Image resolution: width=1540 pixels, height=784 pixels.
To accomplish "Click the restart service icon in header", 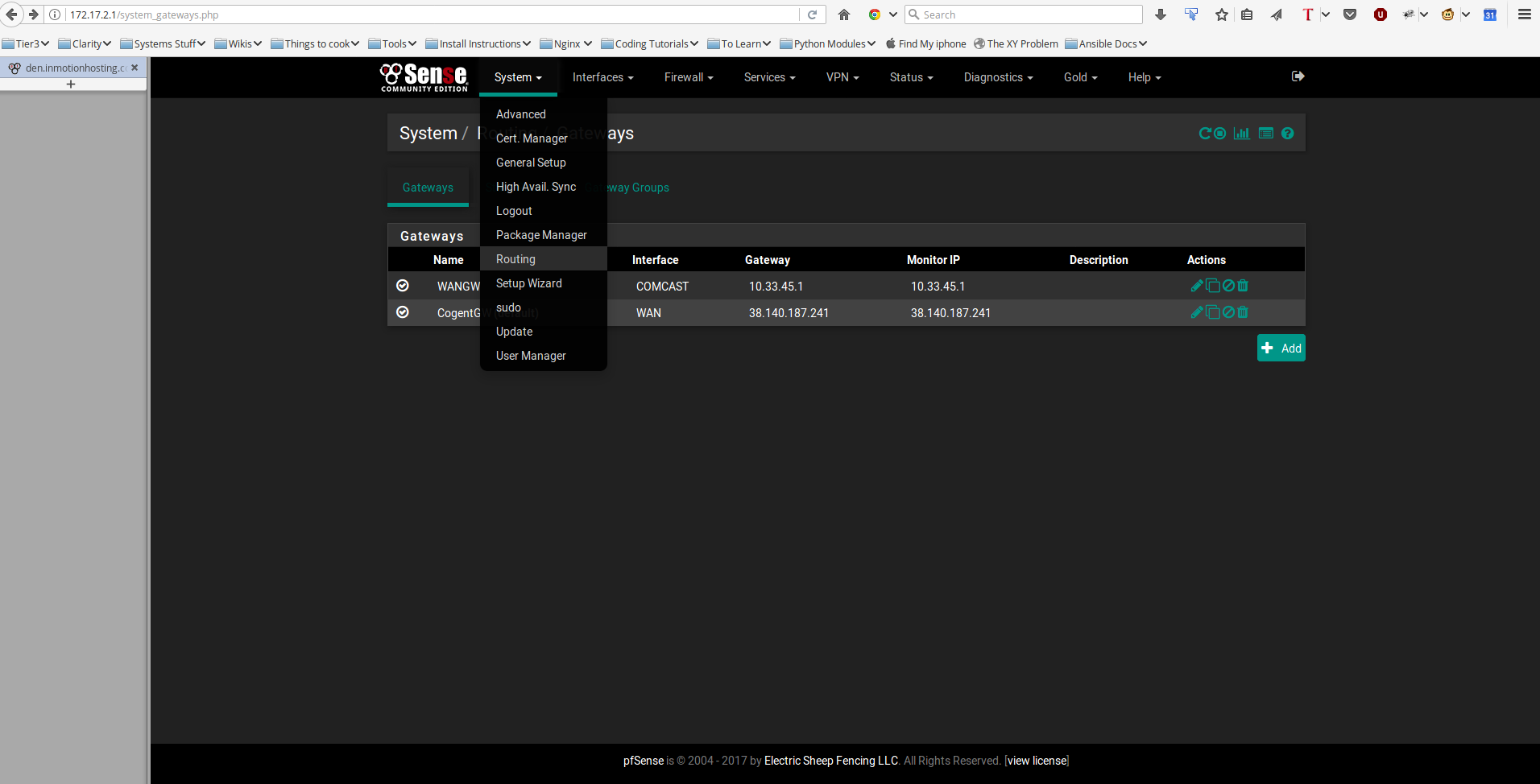I will (x=1205, y=134).
